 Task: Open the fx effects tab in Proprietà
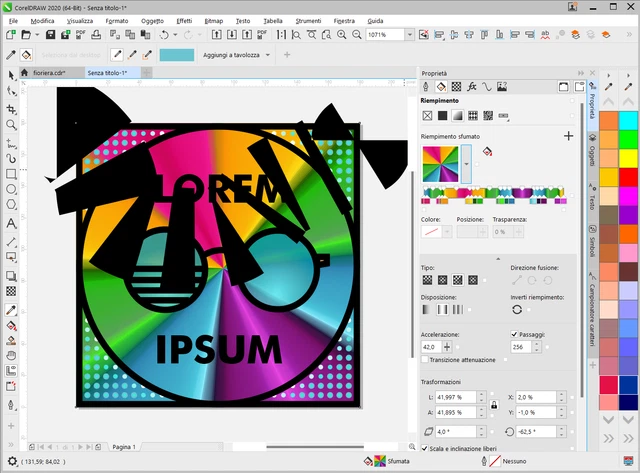[470, 87]
